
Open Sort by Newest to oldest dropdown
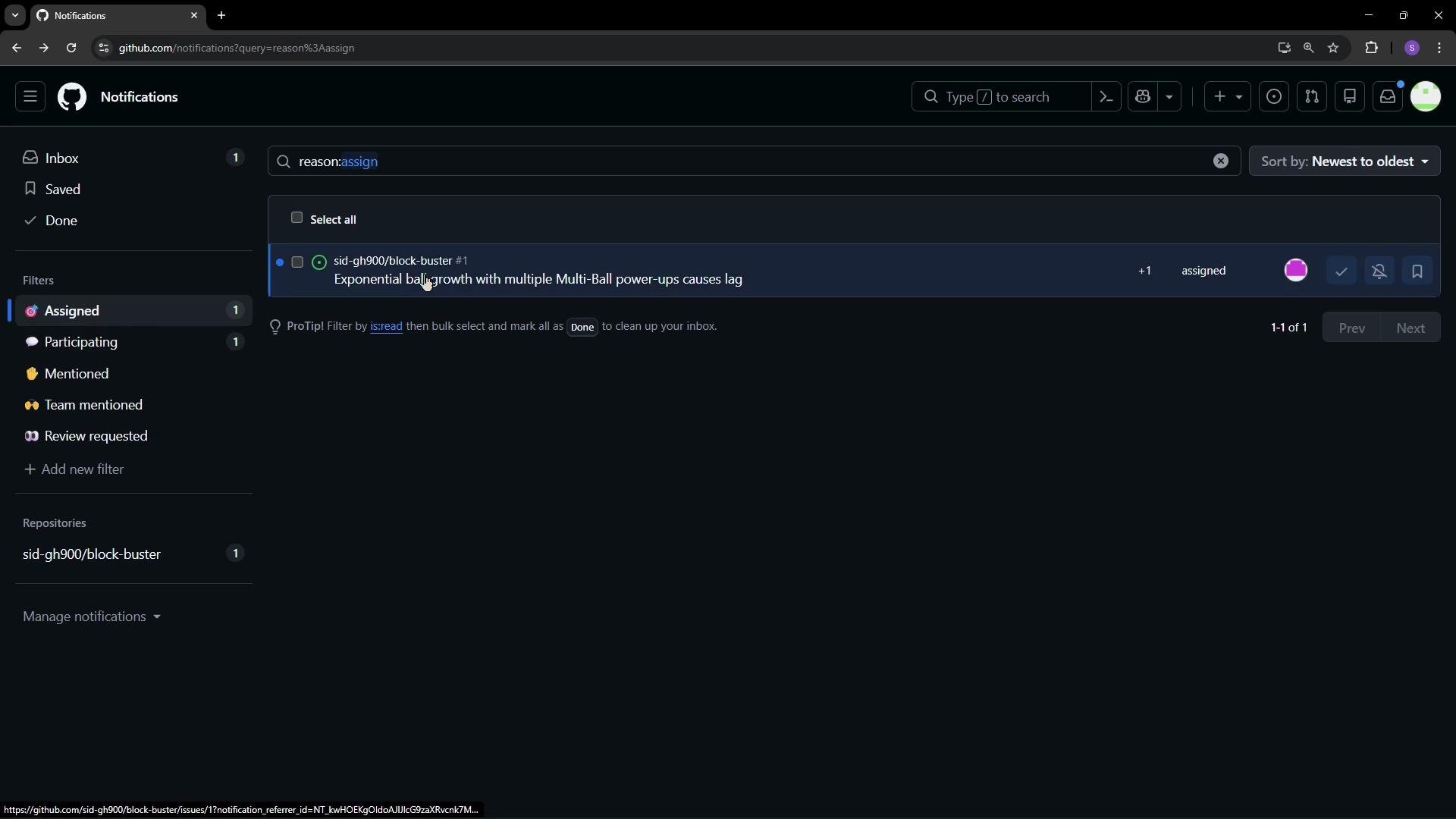[1345, 162]
